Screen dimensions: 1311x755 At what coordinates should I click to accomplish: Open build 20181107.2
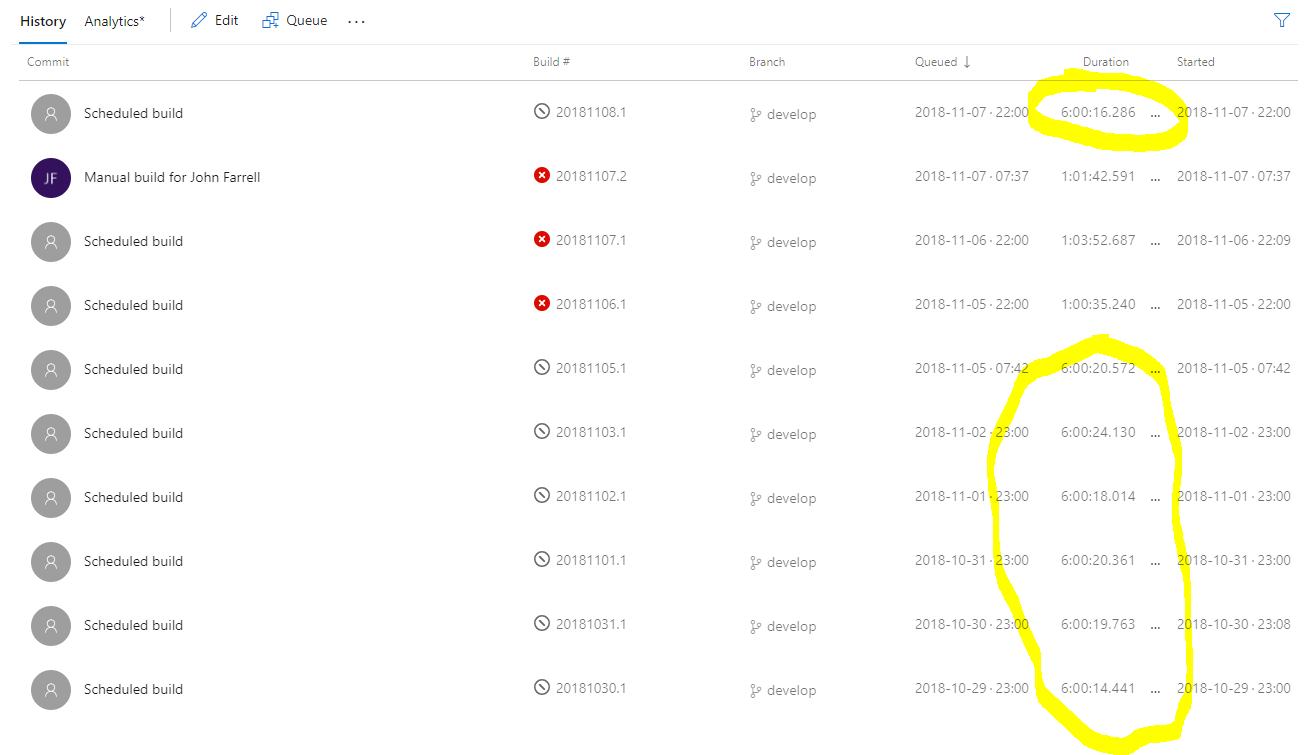click(x=591, y=176)
